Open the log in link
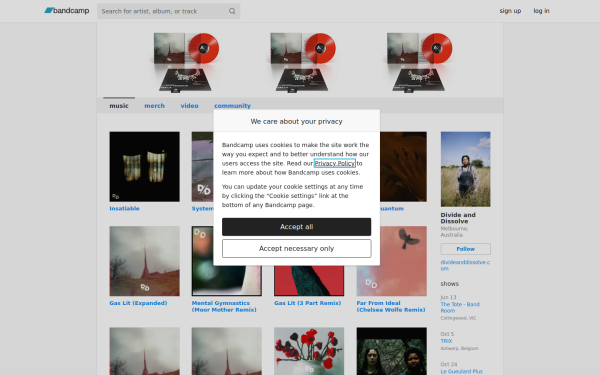 (541, 11)
